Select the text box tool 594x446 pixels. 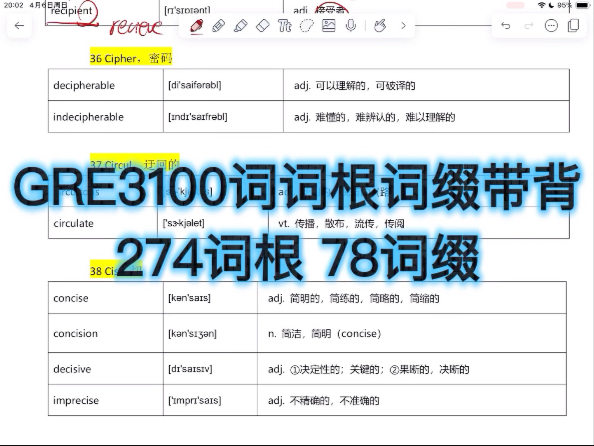[284, 26]
